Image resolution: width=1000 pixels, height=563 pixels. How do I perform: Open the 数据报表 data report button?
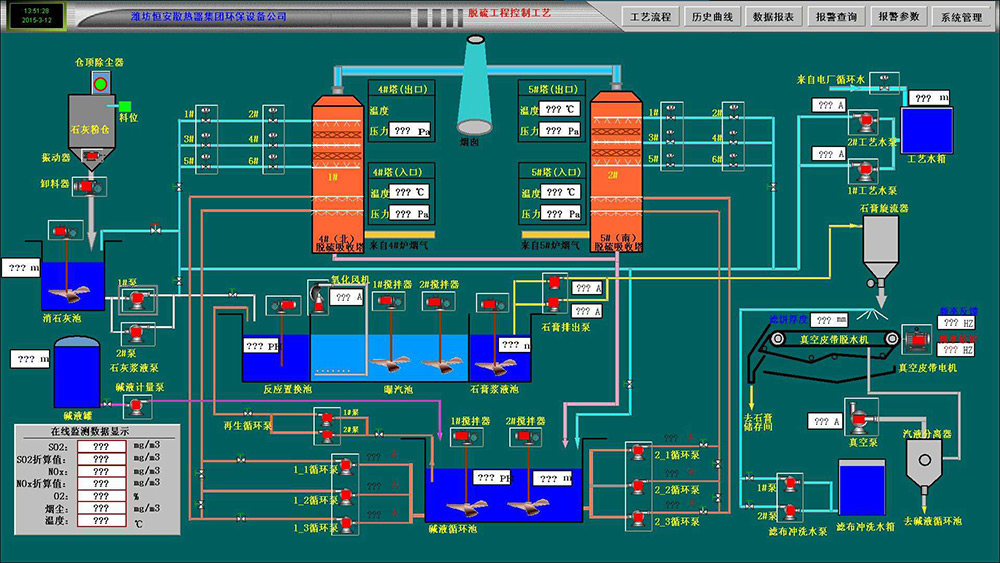773,17
